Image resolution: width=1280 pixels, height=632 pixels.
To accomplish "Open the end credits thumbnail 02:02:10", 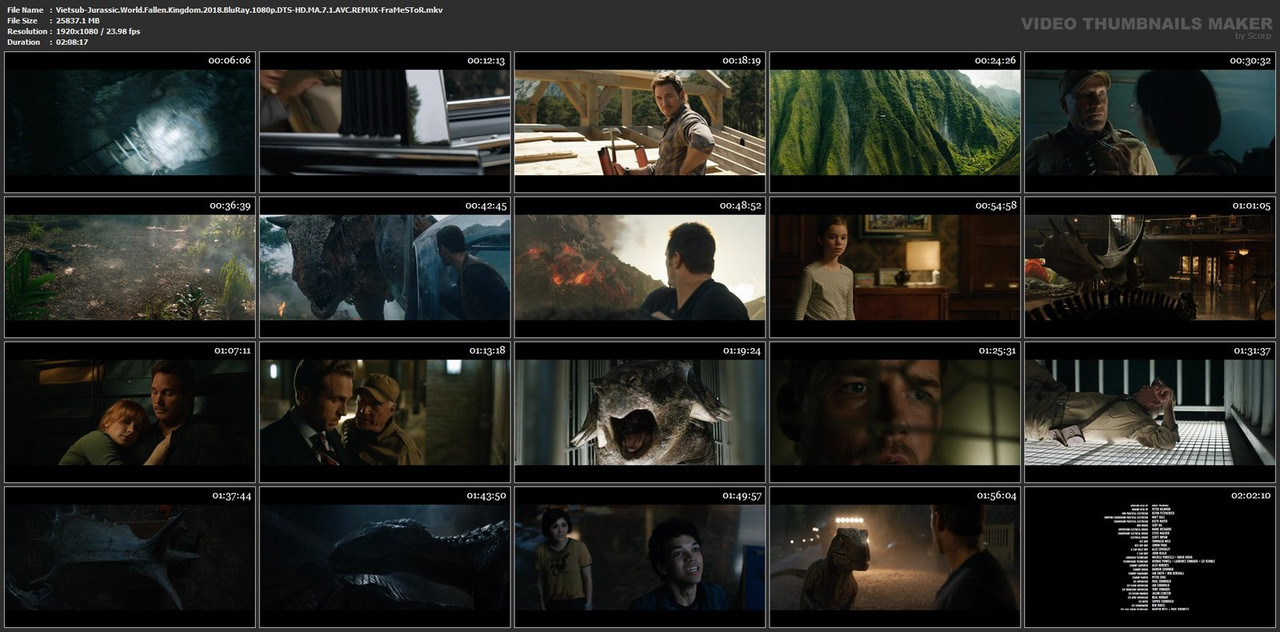I will click(x=1150, y=557).
